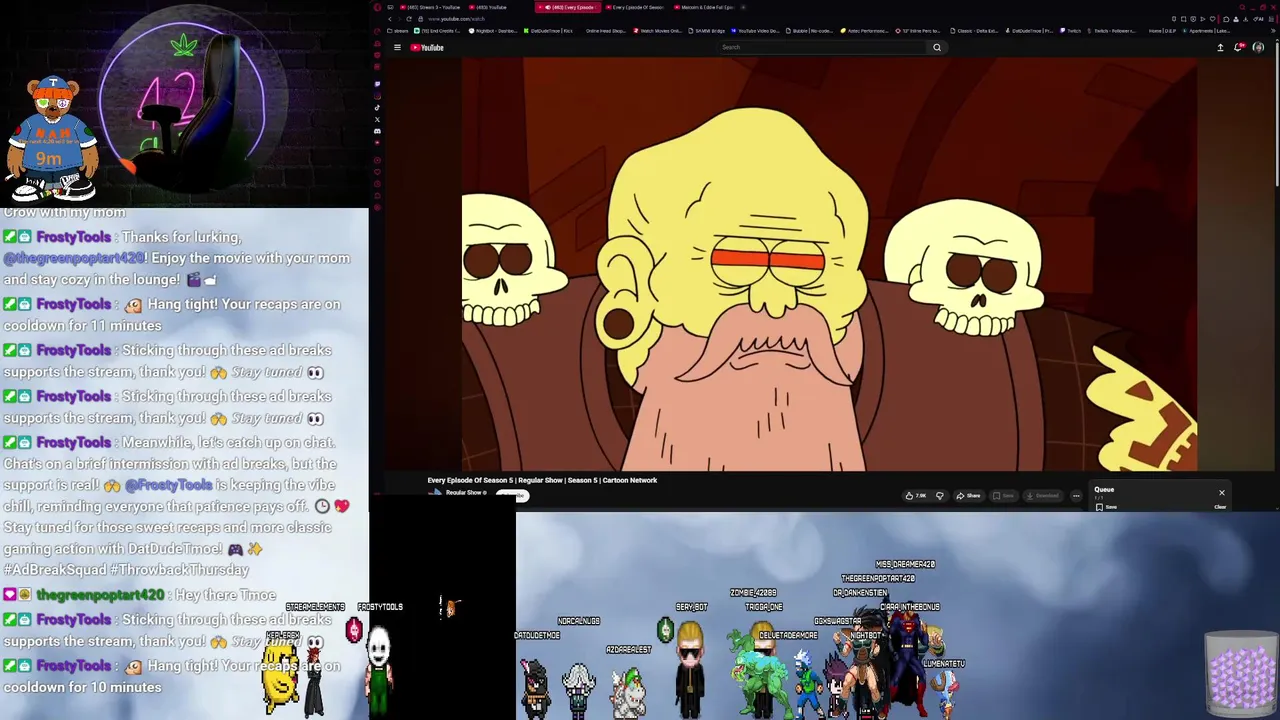The image size is (1280, 720).
Task: Save the queue with the bookmark icon
Action: point(1099,507)
